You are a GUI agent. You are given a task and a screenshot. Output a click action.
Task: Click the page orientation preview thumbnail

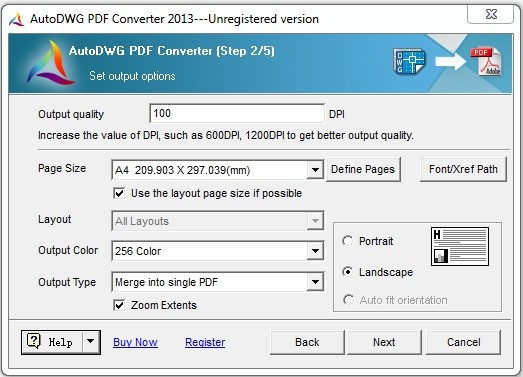pos(460,246)
